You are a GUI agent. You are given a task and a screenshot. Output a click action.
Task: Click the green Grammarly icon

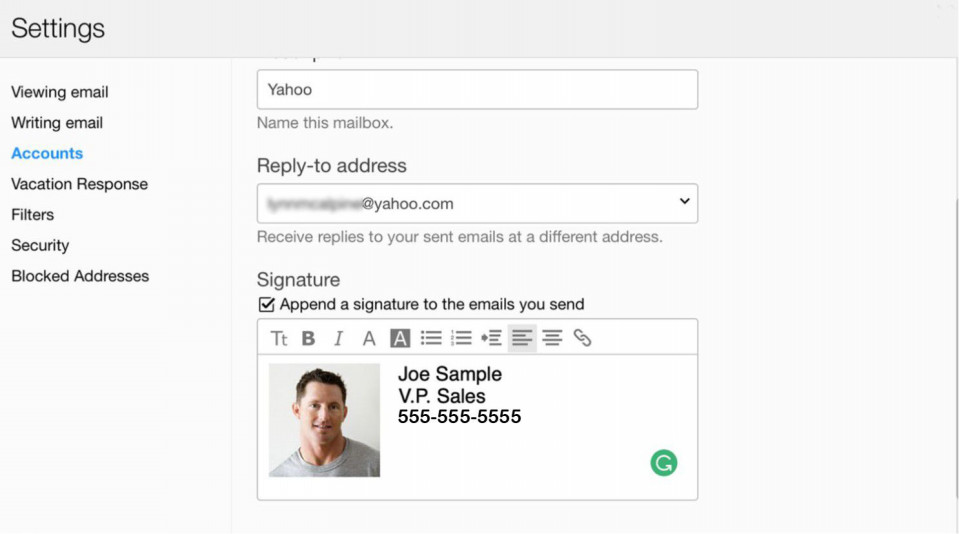click(x=664, y=463)
